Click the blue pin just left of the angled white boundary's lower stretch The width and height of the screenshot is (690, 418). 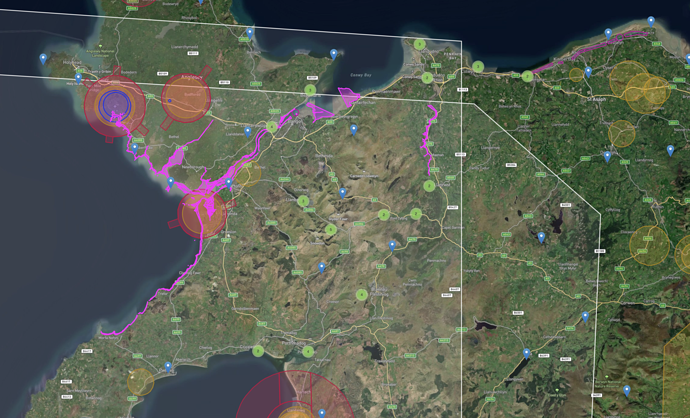pyautogui.click(x=585, y=316)
